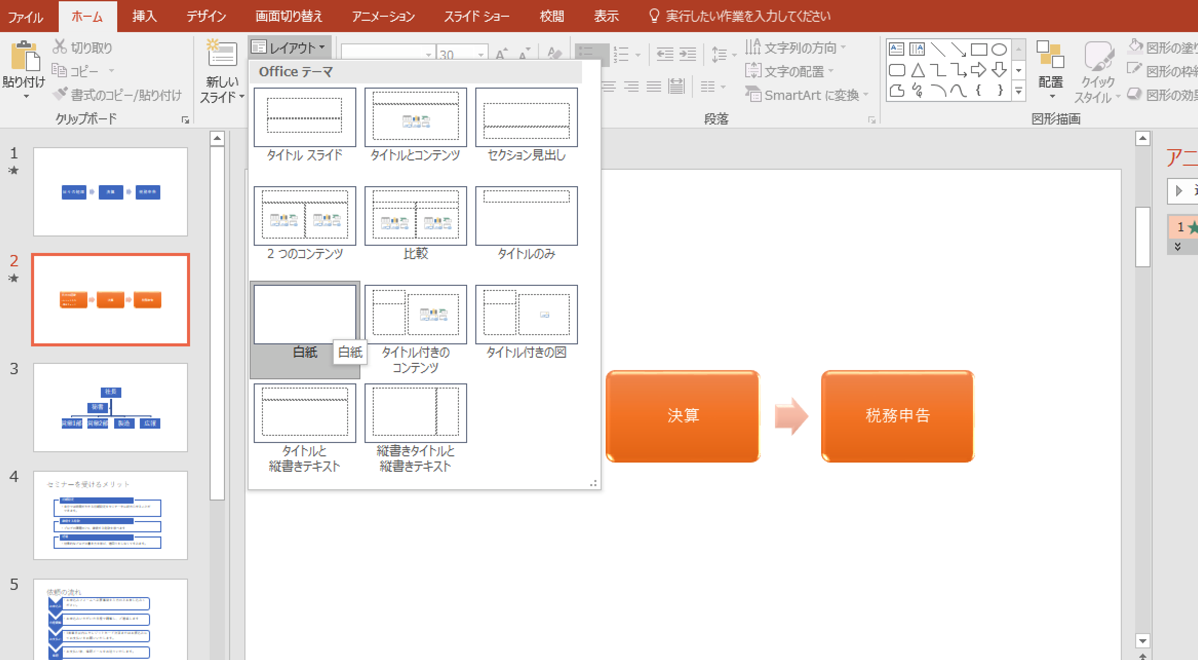Pick the freeform scribble shape
Image resolution: width=1198 pixels, height=660 pixels.
pos(918,90)
